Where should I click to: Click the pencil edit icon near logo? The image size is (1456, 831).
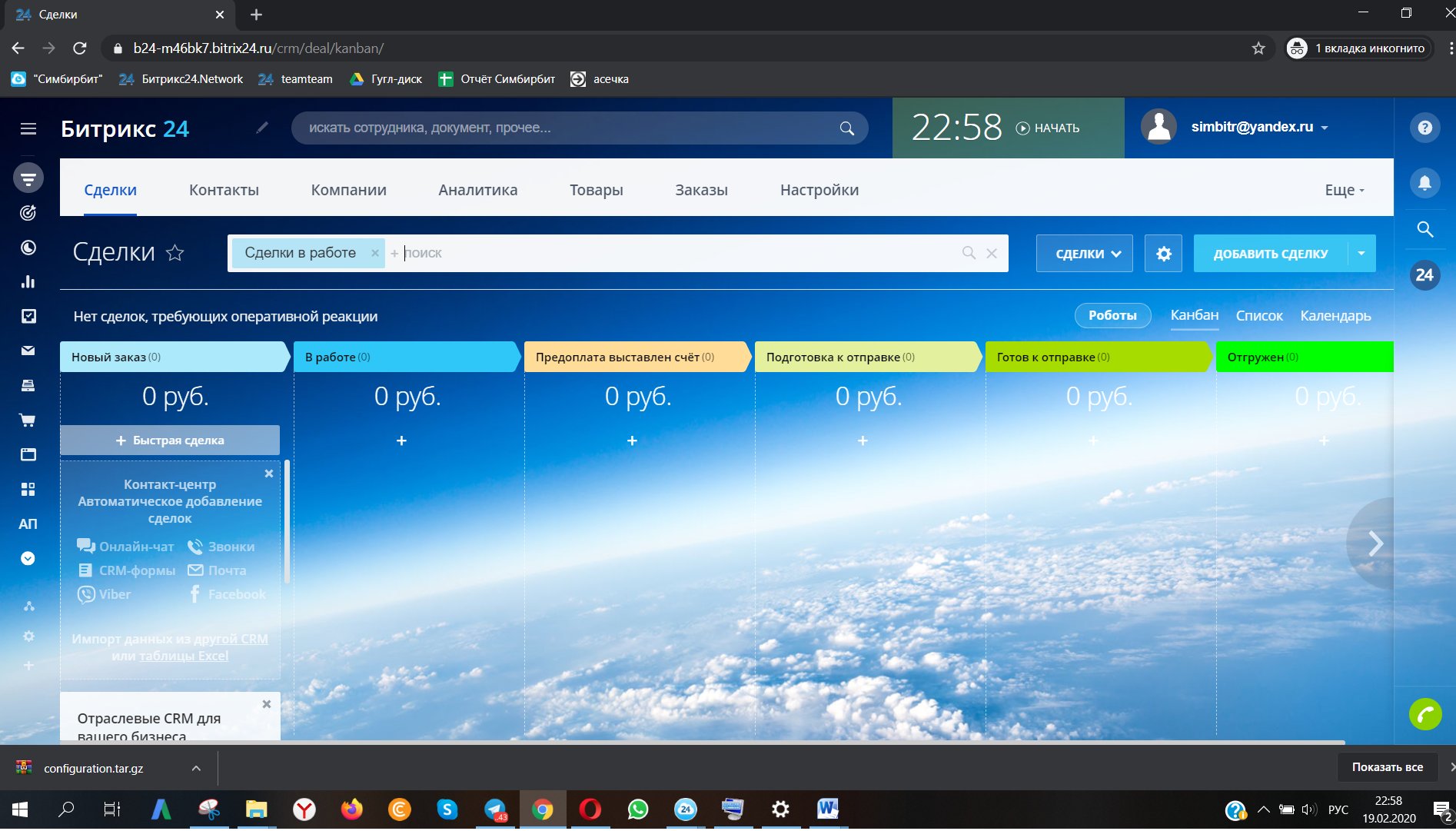click(x=262, y=128)
